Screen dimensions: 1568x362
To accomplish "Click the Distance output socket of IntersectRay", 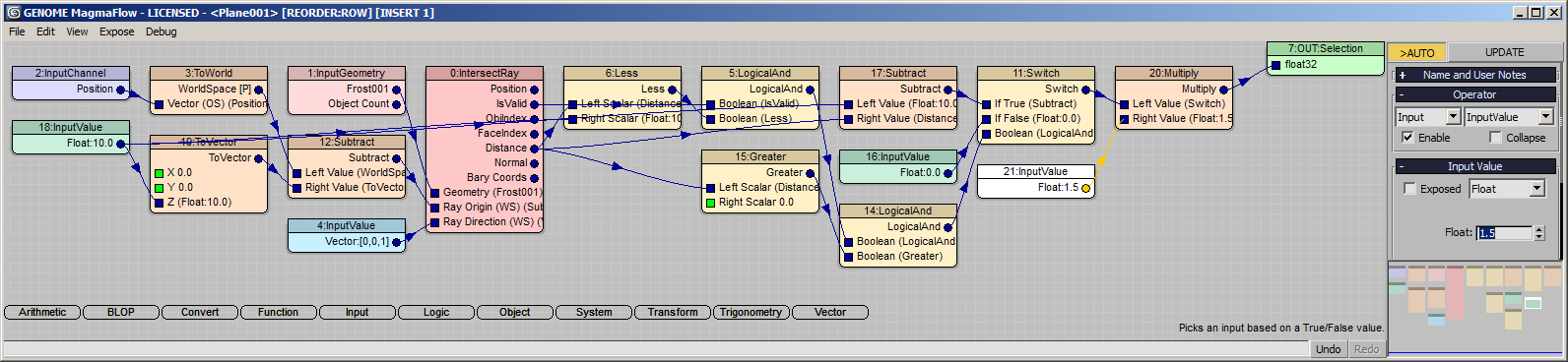I will tap(535, 149).
